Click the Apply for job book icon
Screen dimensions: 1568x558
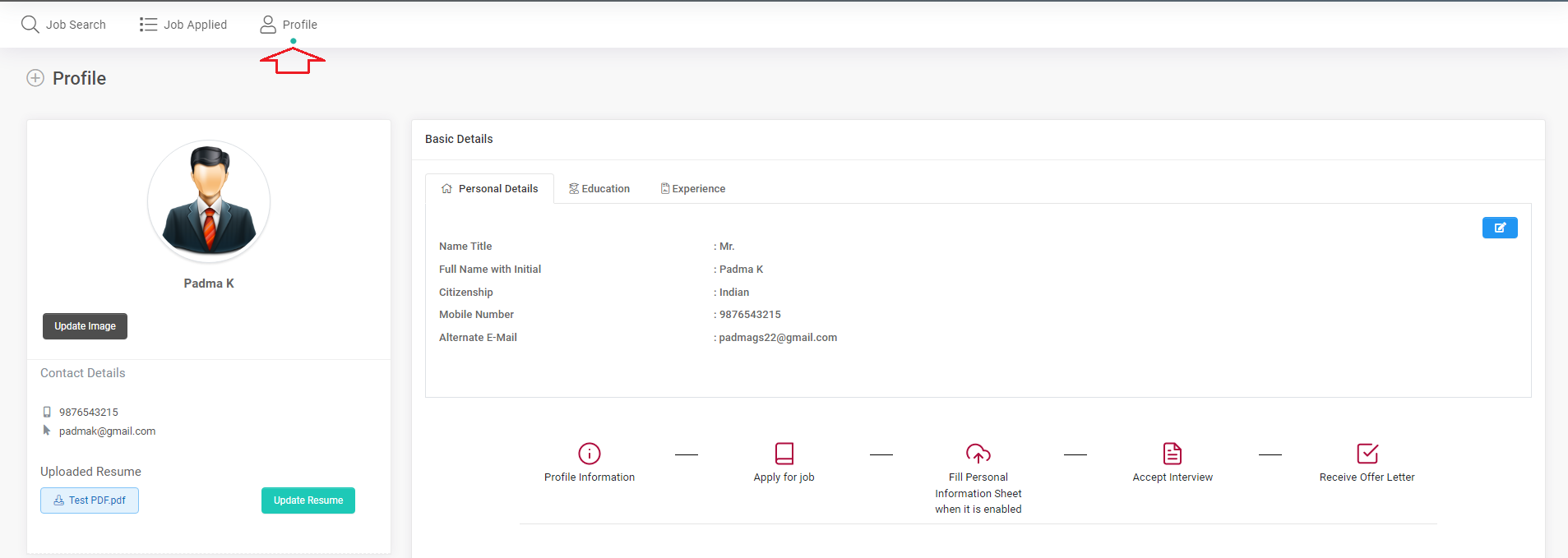pyautogui.click(x=784, y=454)
